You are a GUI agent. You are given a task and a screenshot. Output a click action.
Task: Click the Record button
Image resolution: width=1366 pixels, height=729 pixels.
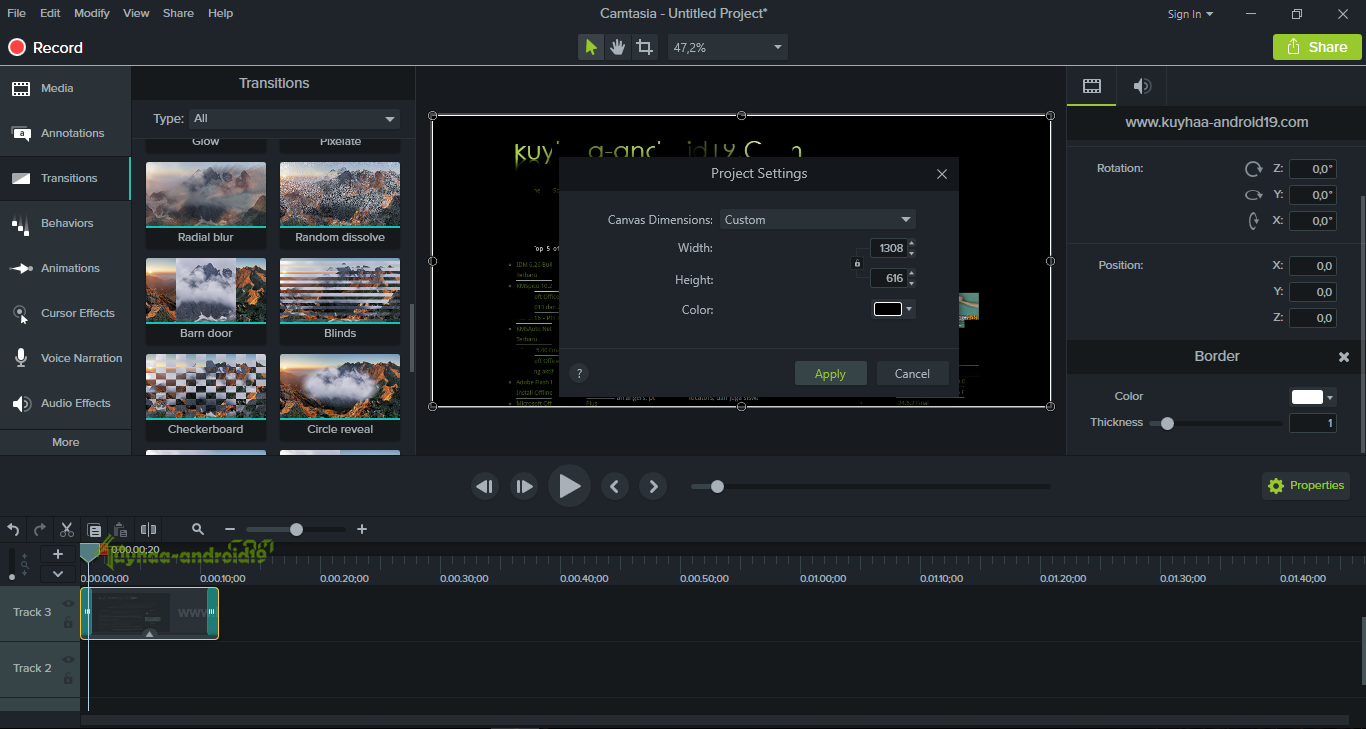click(46, 47)
